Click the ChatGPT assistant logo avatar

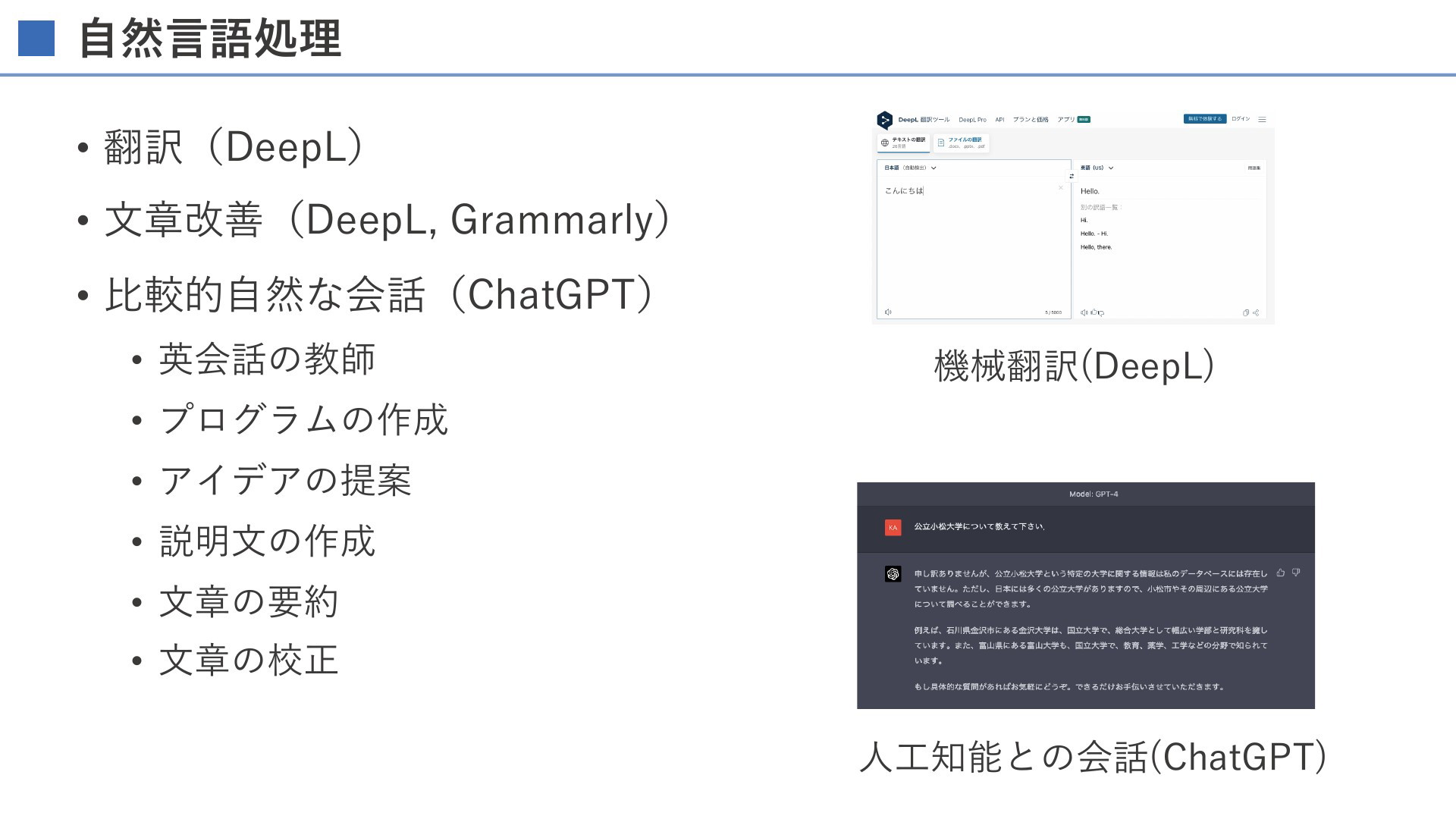pos(893,574)
